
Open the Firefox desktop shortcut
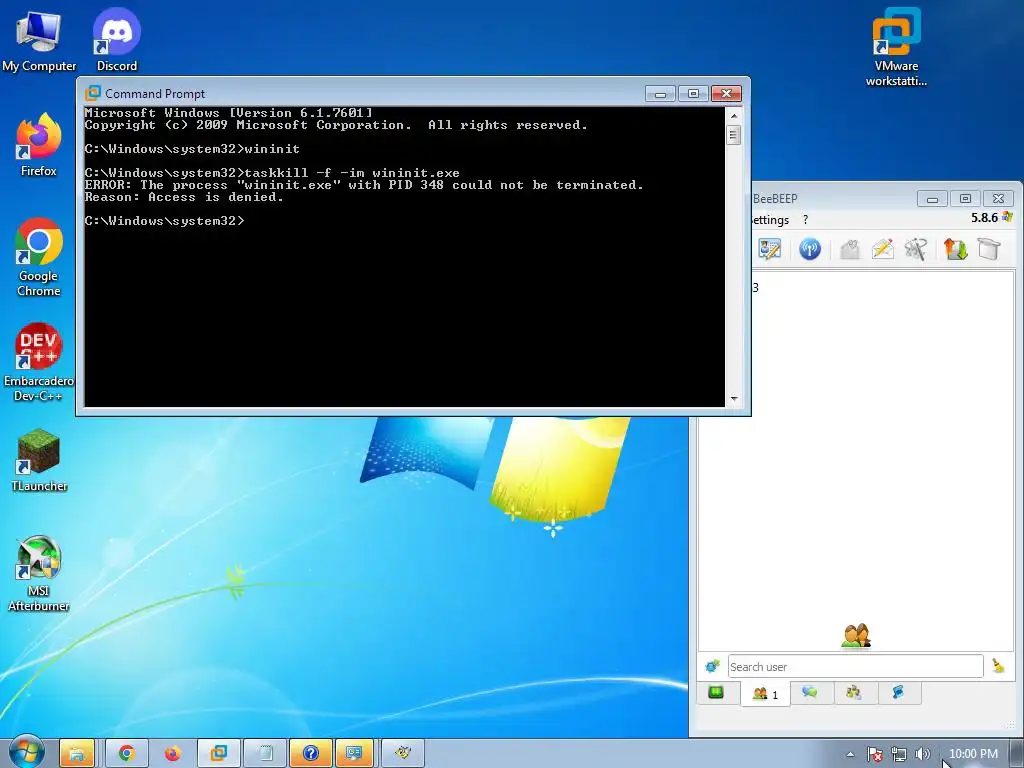[39, 145]
